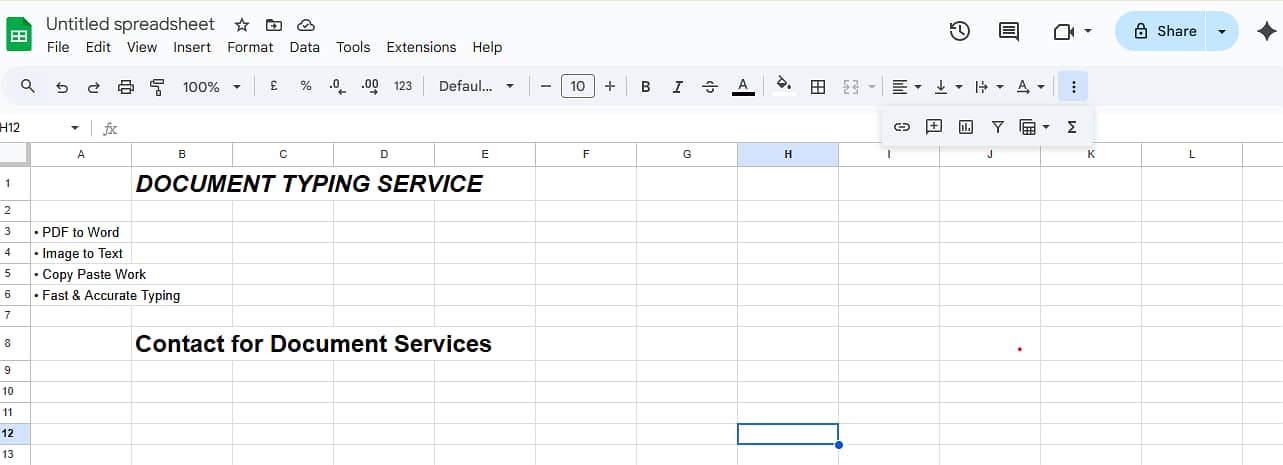Open the Insert menu

click(192, 47)
